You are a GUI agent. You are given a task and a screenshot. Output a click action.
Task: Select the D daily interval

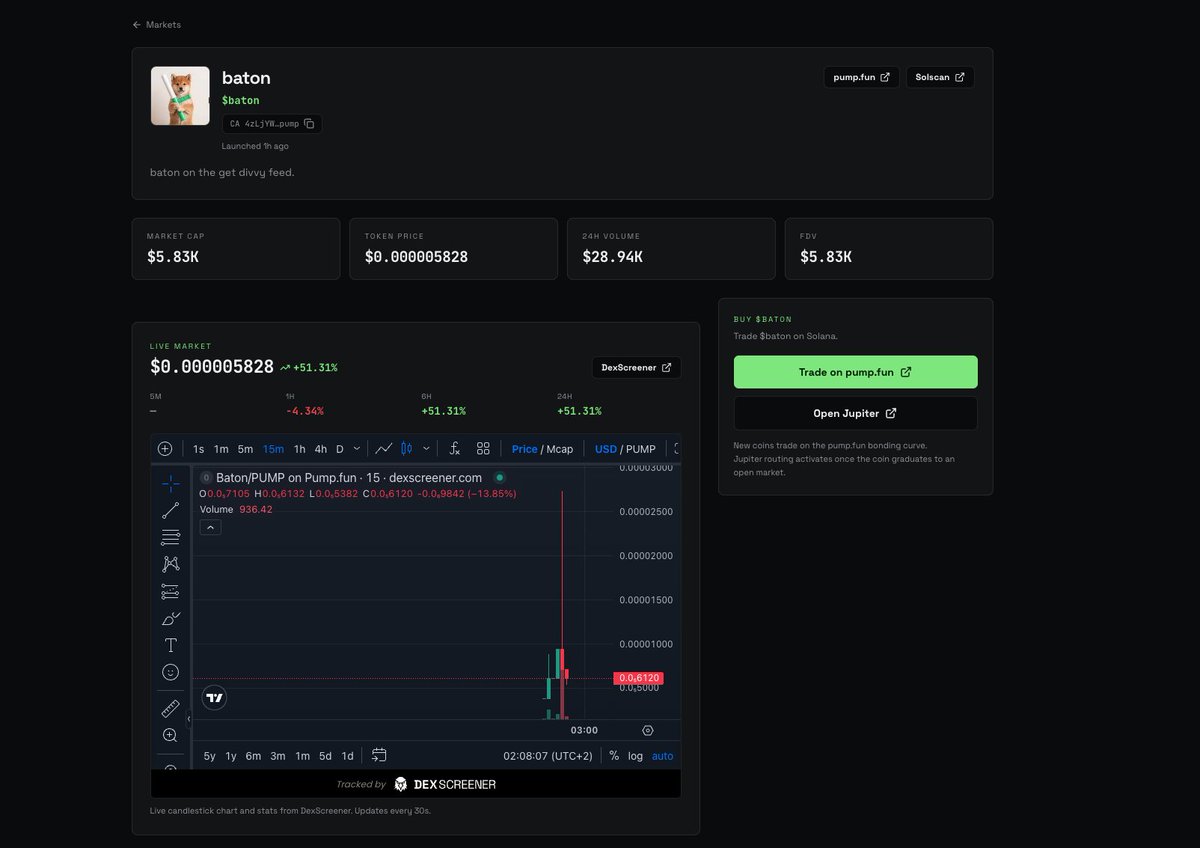tap(340, 449)
